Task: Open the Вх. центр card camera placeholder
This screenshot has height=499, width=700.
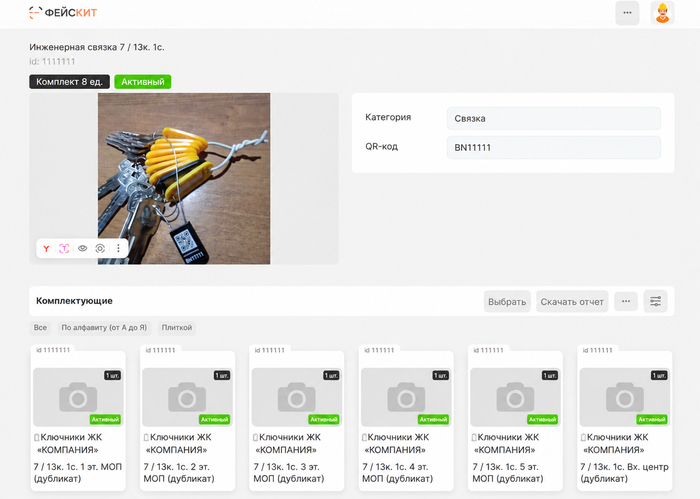Action: pyautogui.click(x=624, y=397)
